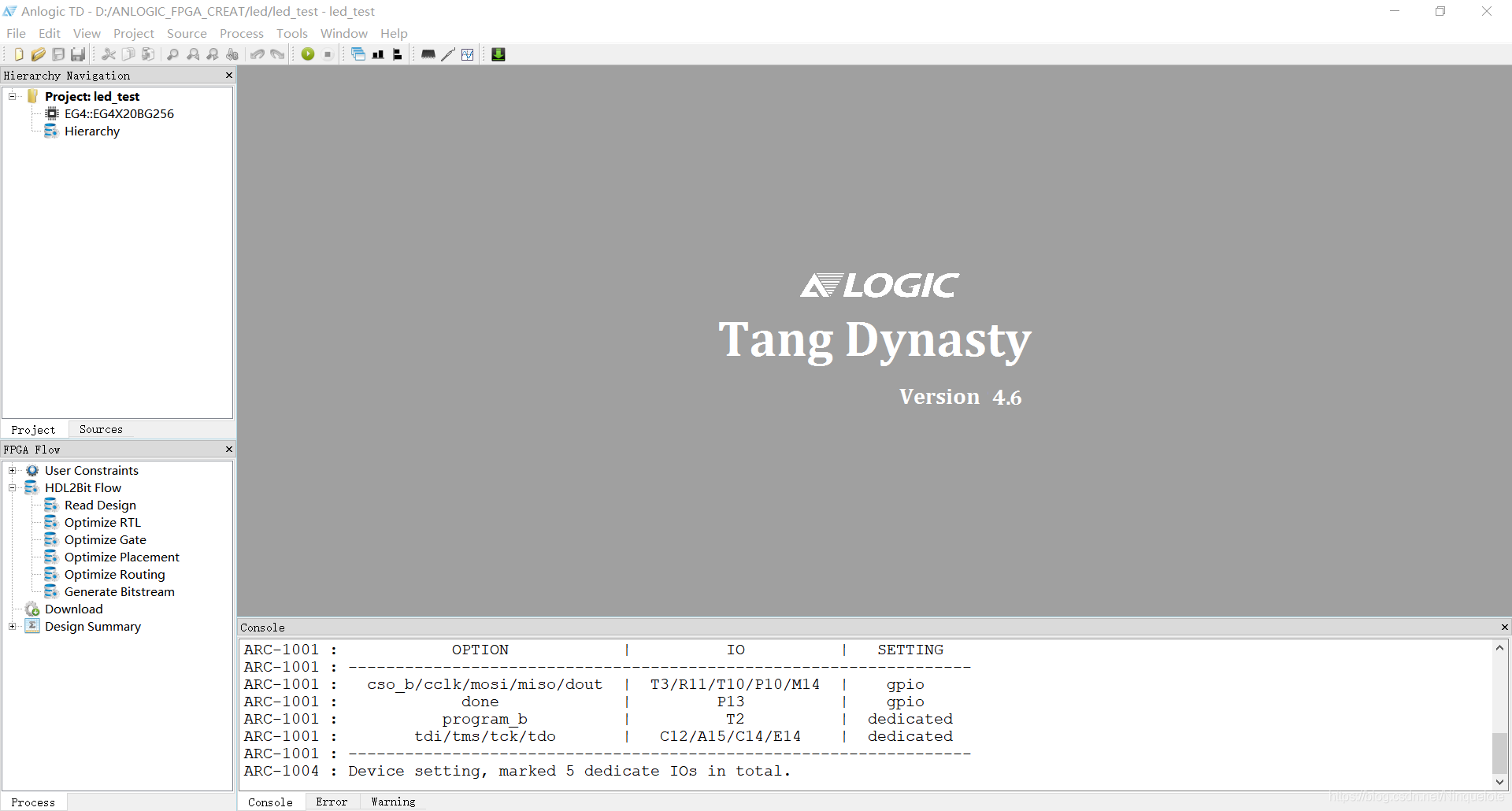Open the View menu
Screen dimensions: 1512x811
[87, 33]
